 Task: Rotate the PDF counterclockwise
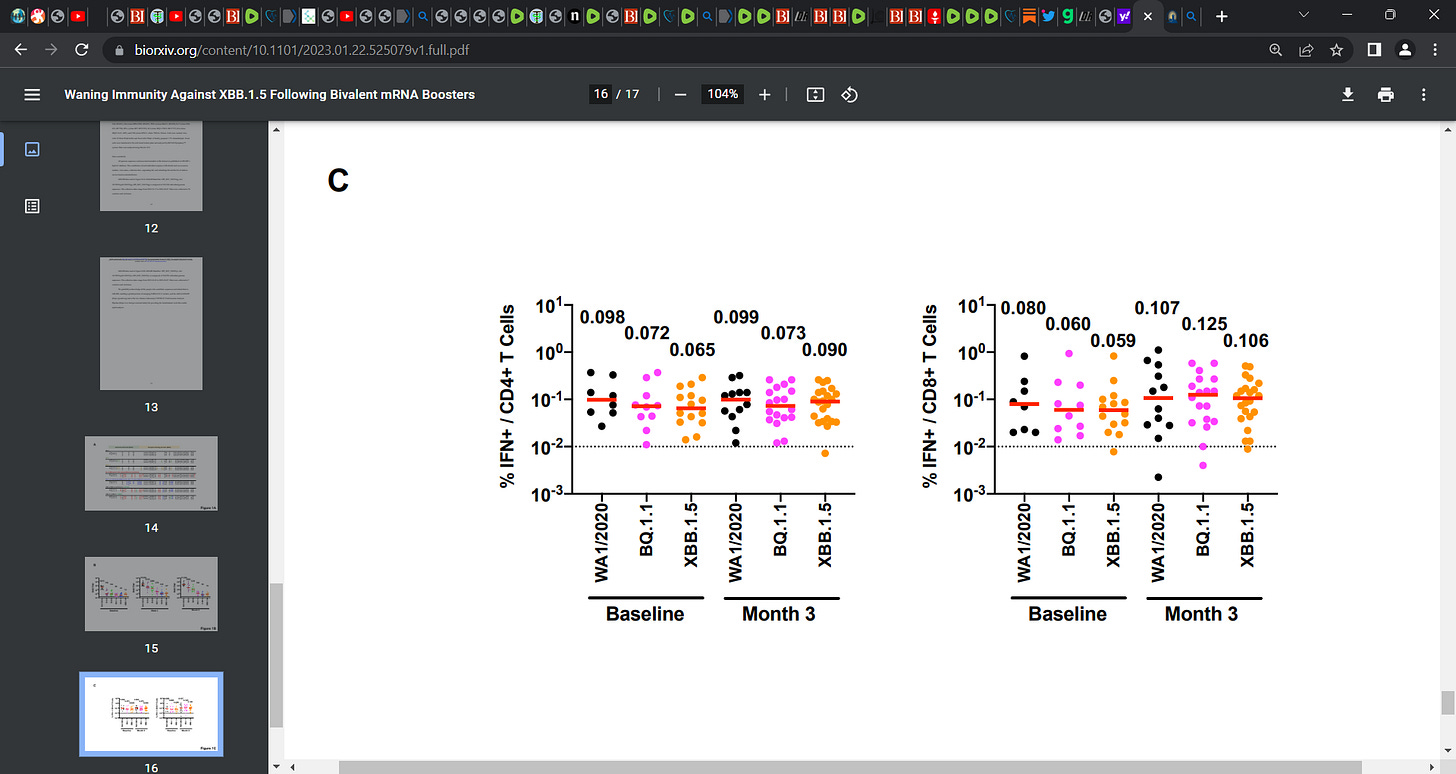pyautogui.click(x=849, y=94)
